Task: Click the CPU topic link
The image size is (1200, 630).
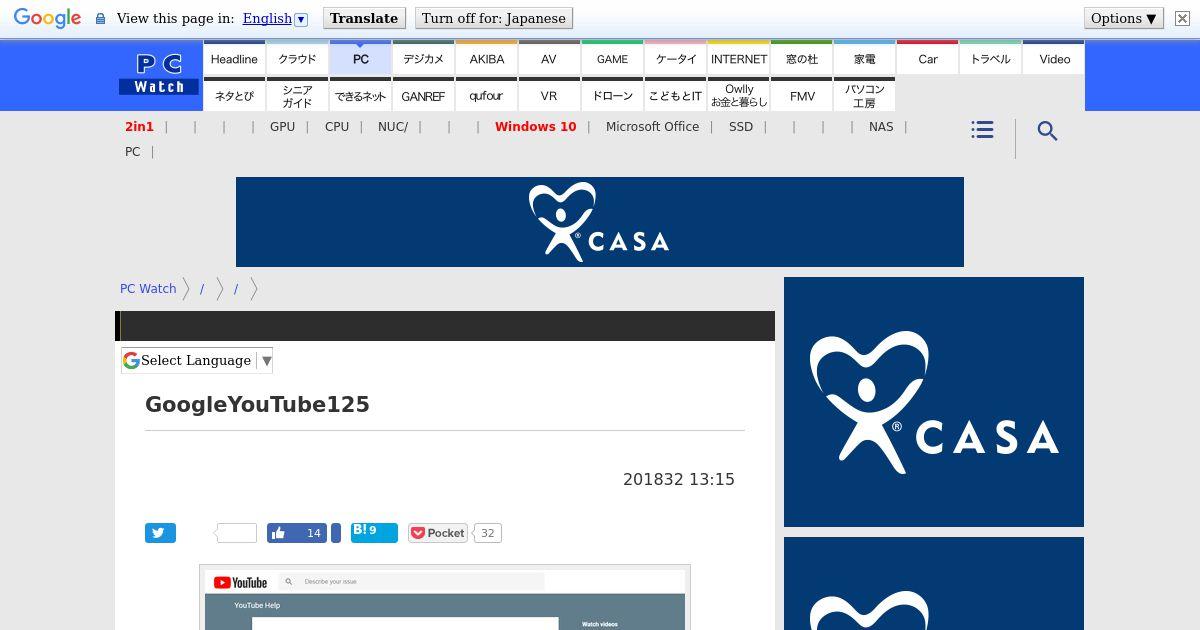Action: 337,126
